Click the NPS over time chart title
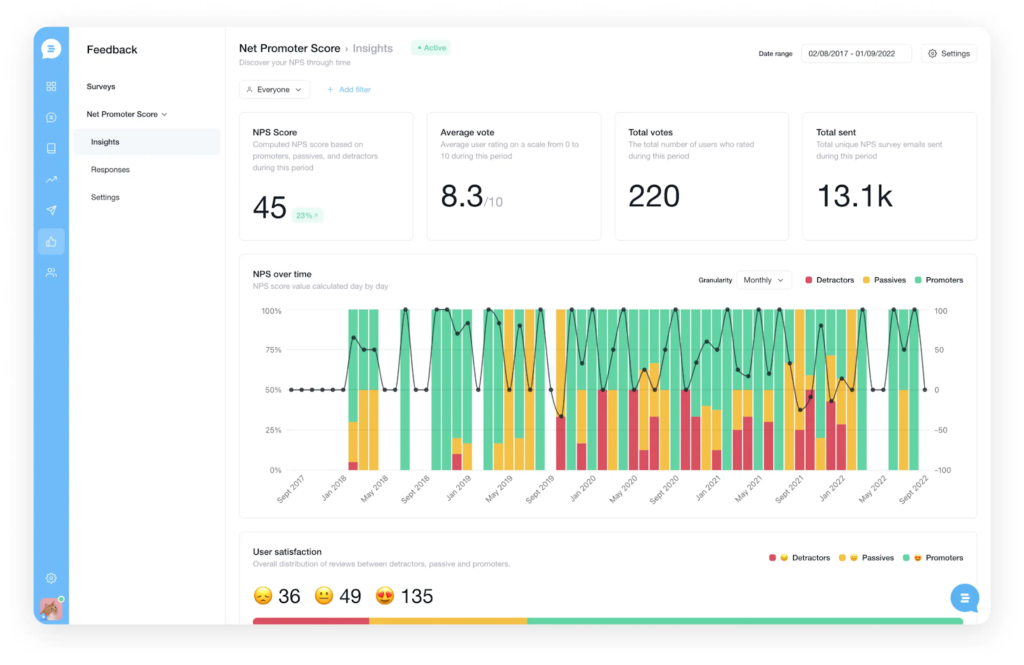This screenshot has height=665, width=1024. [x=282, y=274]
